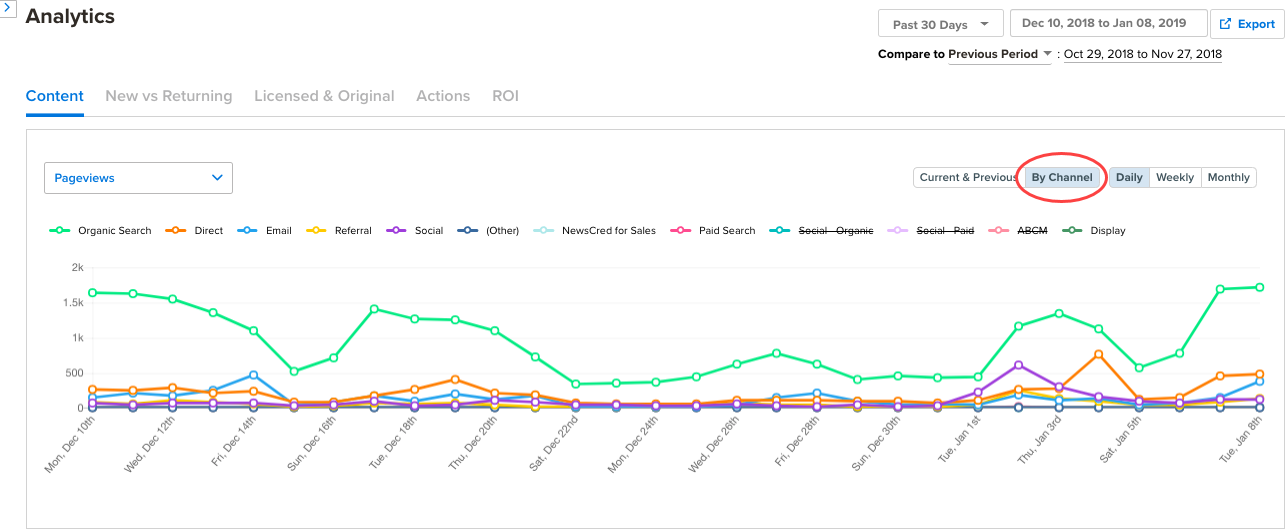Toggle the Paid Search legend icon
The height and width of the screenshot is (529, 1285).
coord(682,231)
